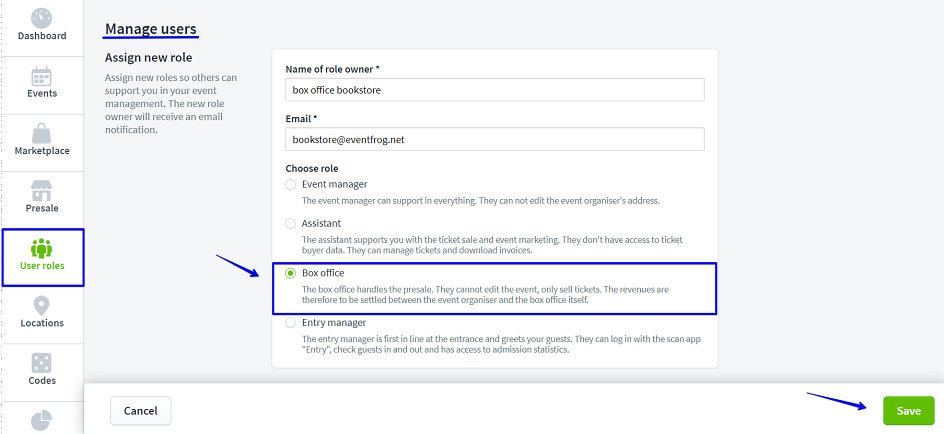Open the Locations pin icon
The width and height of the screenshot is (944, 434).
(x=41, y=305)
